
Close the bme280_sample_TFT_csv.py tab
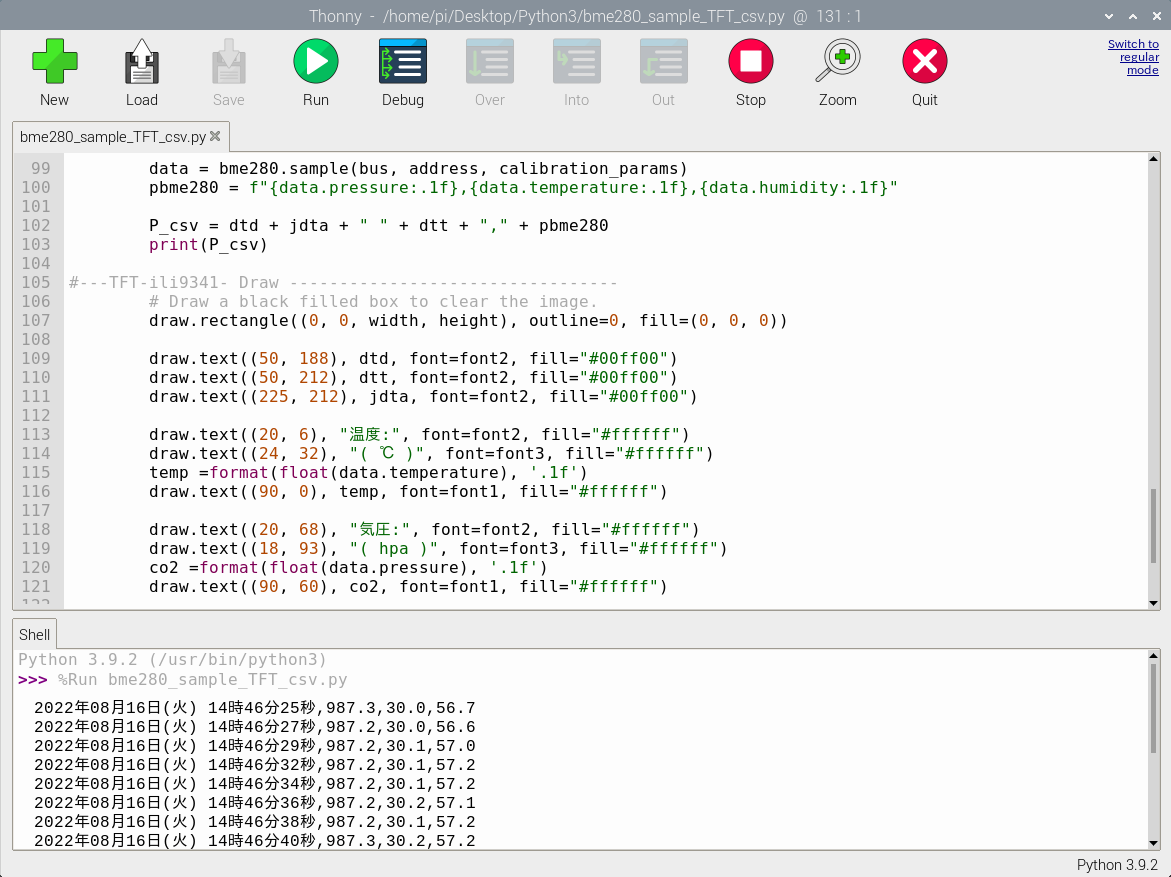214,136
